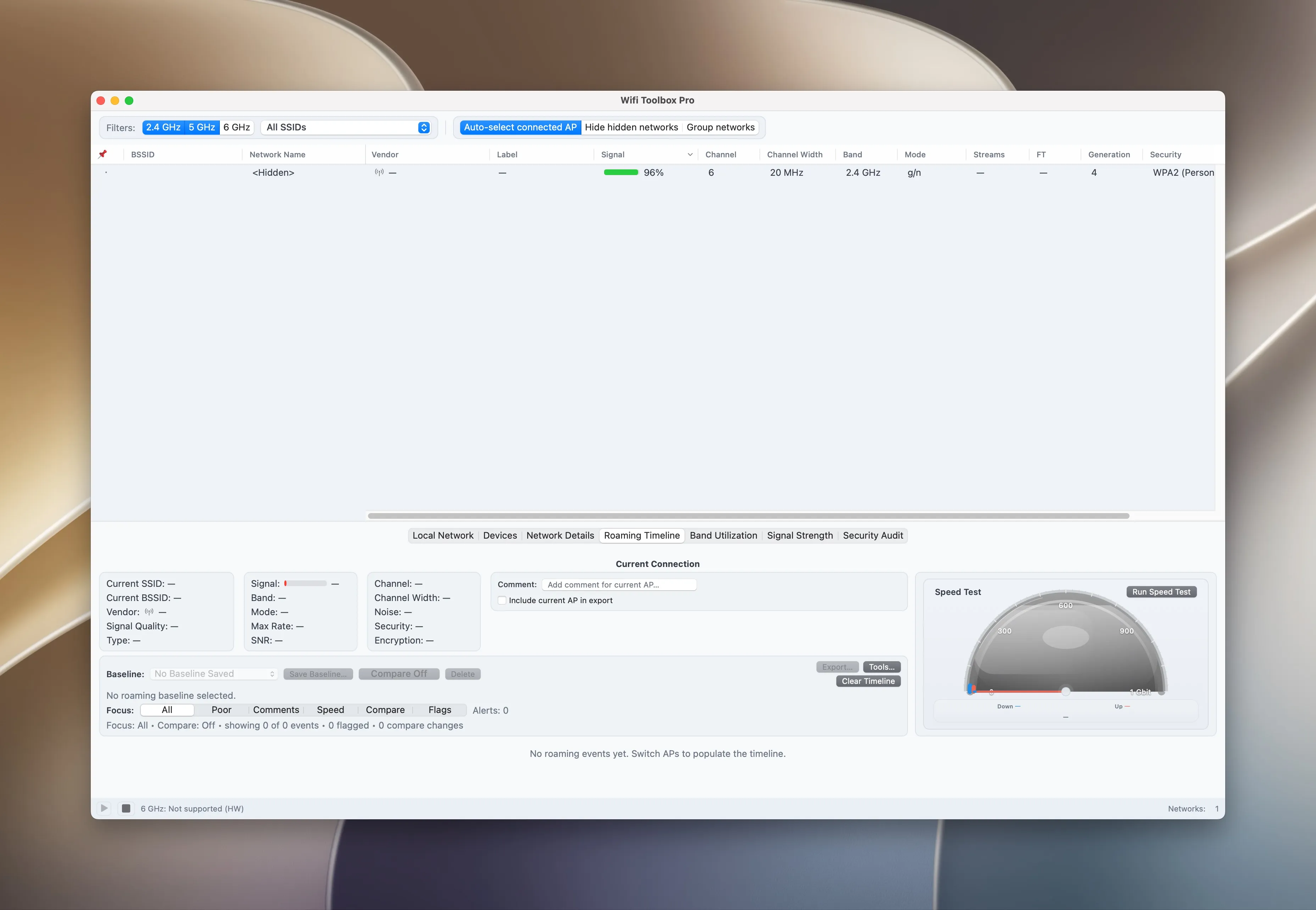Click the stop scan button
The height and width of the screenshot is (910, 1316).
[x=126, y=808]
